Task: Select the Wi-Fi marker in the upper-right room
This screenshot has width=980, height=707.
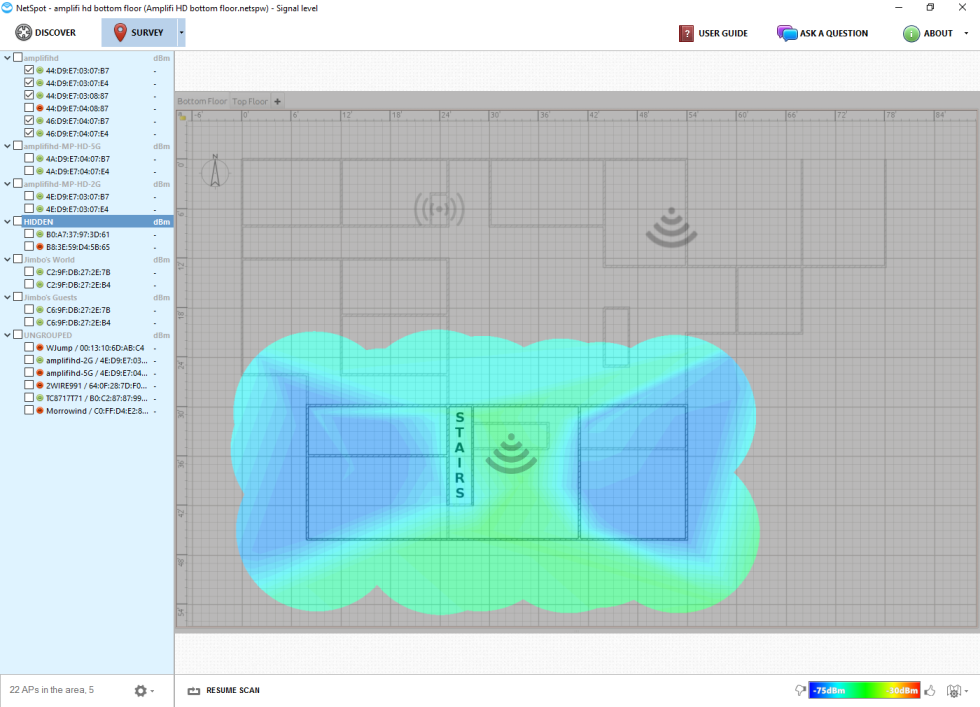Action: [671, 227]
